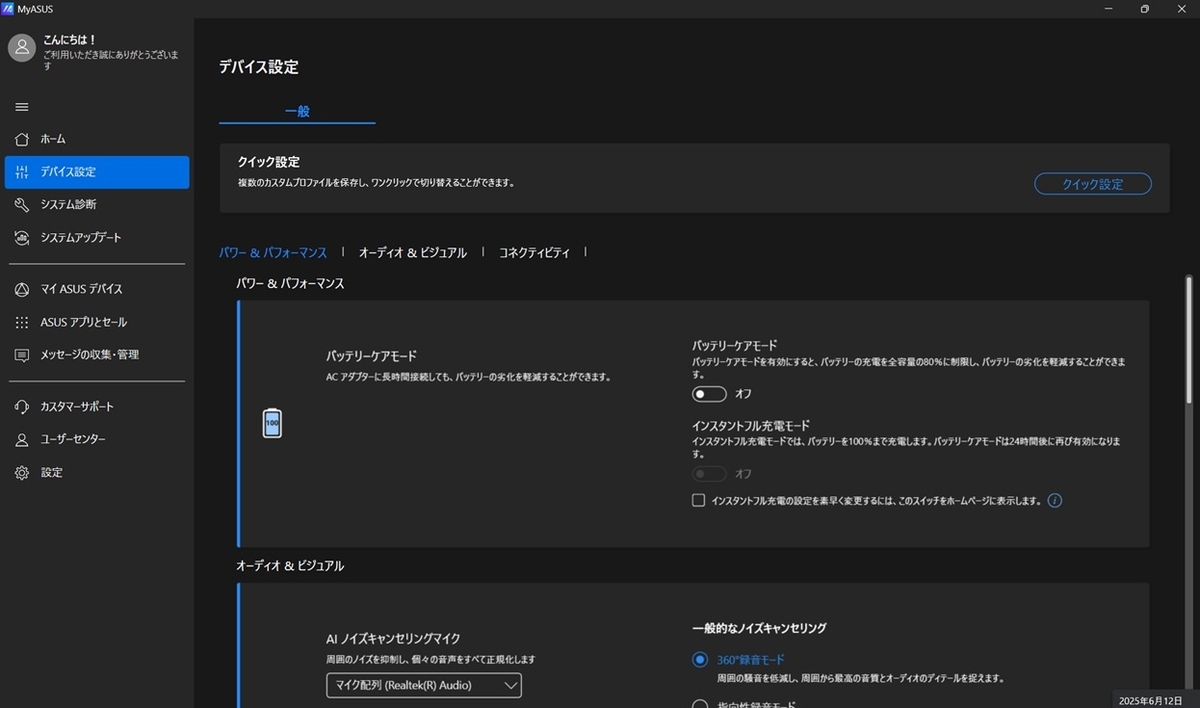The width and height of the screenshot is (1200, 708).
Task: Jump to パワー & パフォーマンス section link
Action: tap(273, 253)
